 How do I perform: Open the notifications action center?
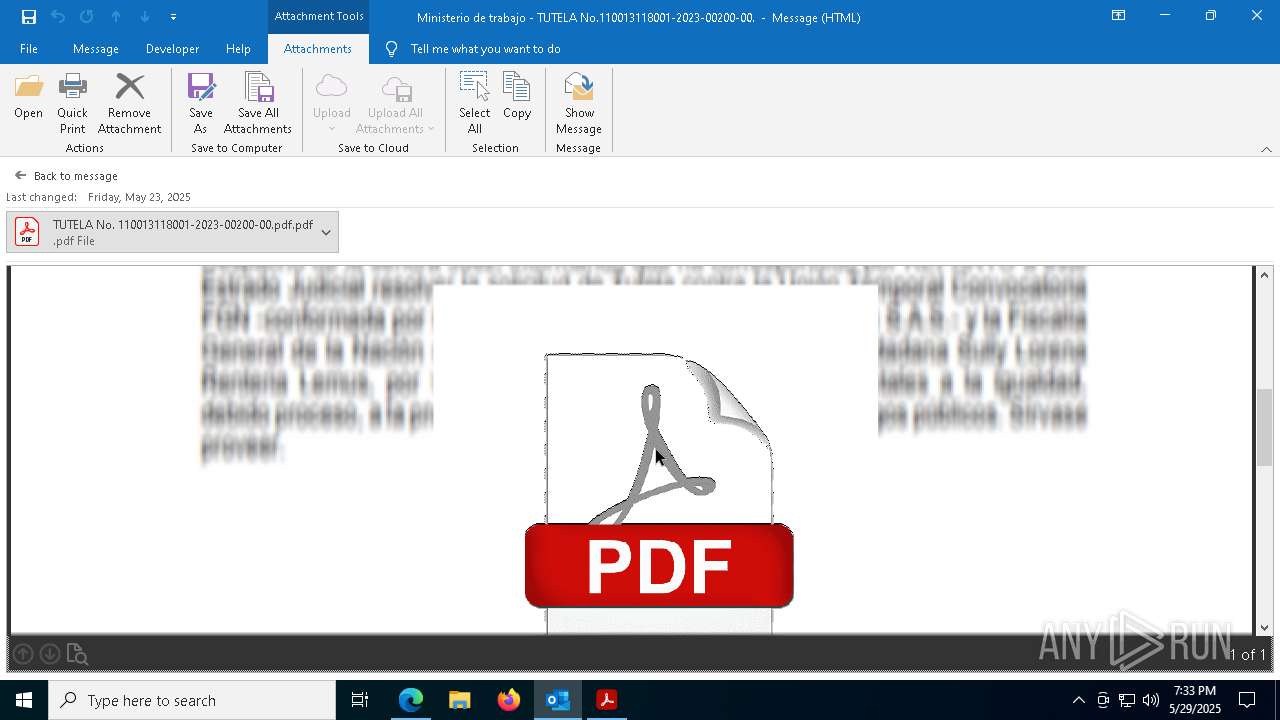1247,700
